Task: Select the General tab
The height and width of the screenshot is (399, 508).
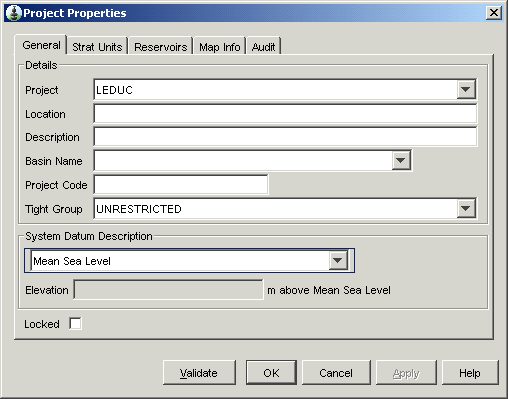Action: (41, 45)
